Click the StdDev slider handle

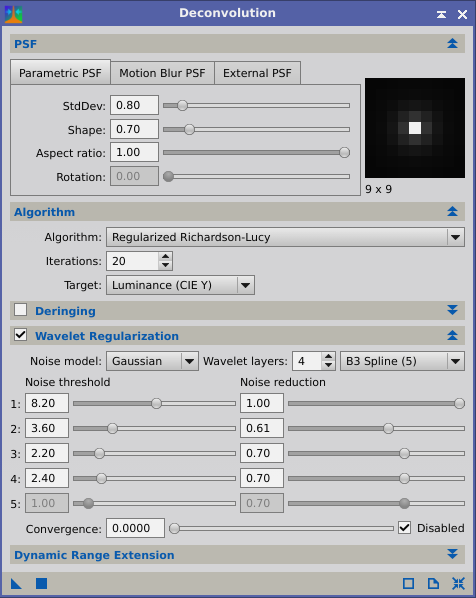[182, 105]
